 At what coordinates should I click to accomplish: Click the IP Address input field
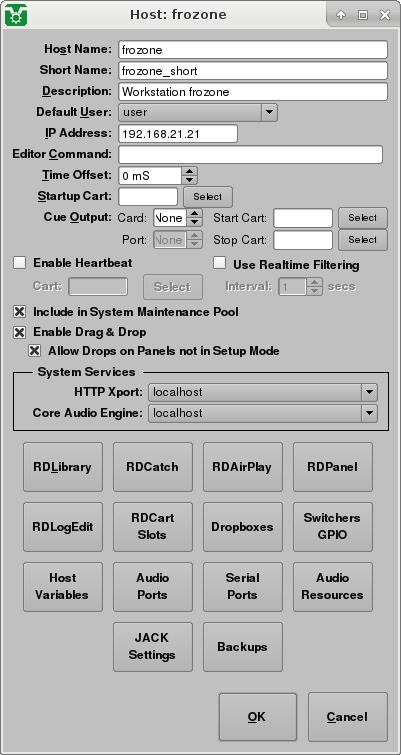(178, 133)
